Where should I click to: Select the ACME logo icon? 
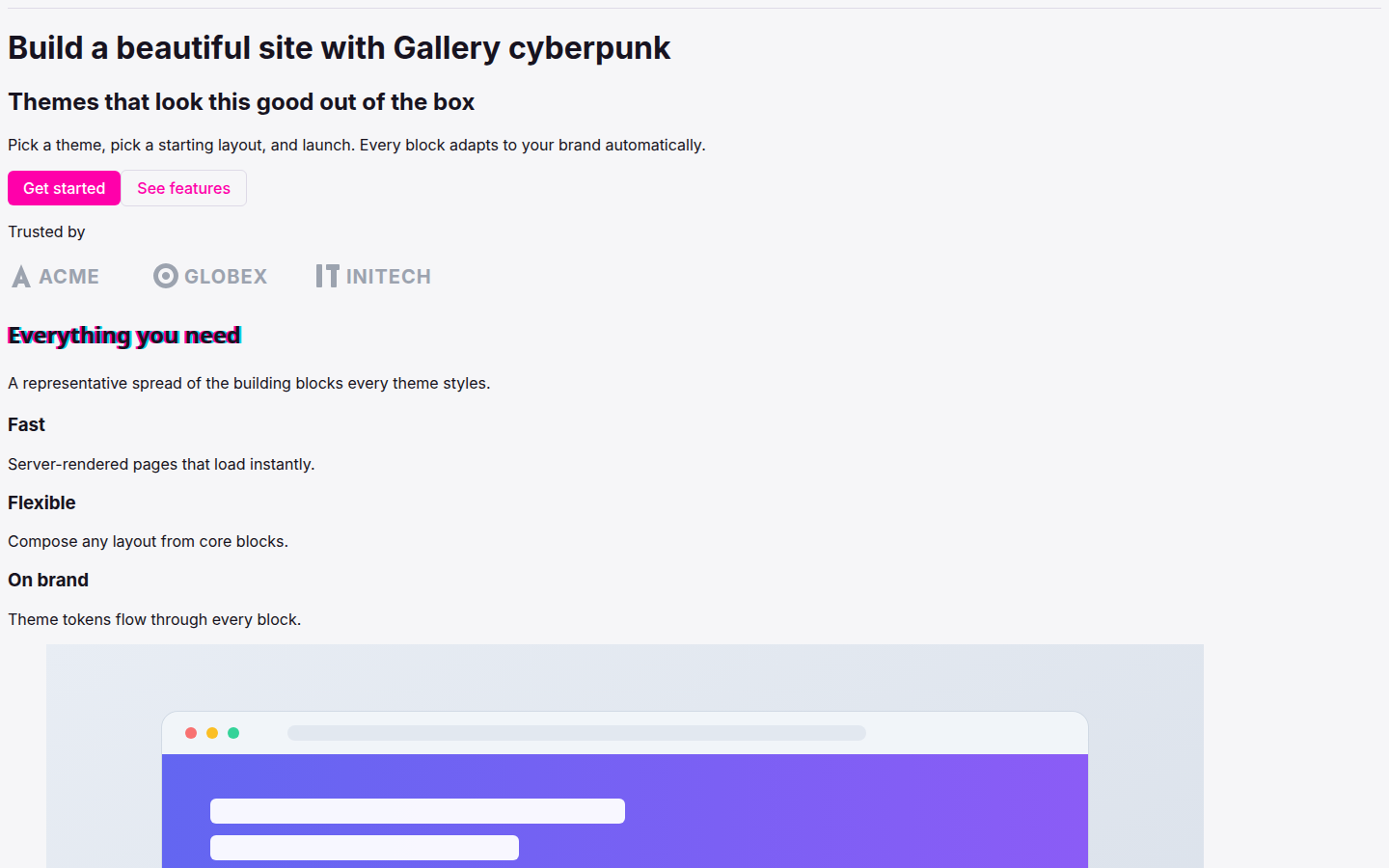click(20, 277)
